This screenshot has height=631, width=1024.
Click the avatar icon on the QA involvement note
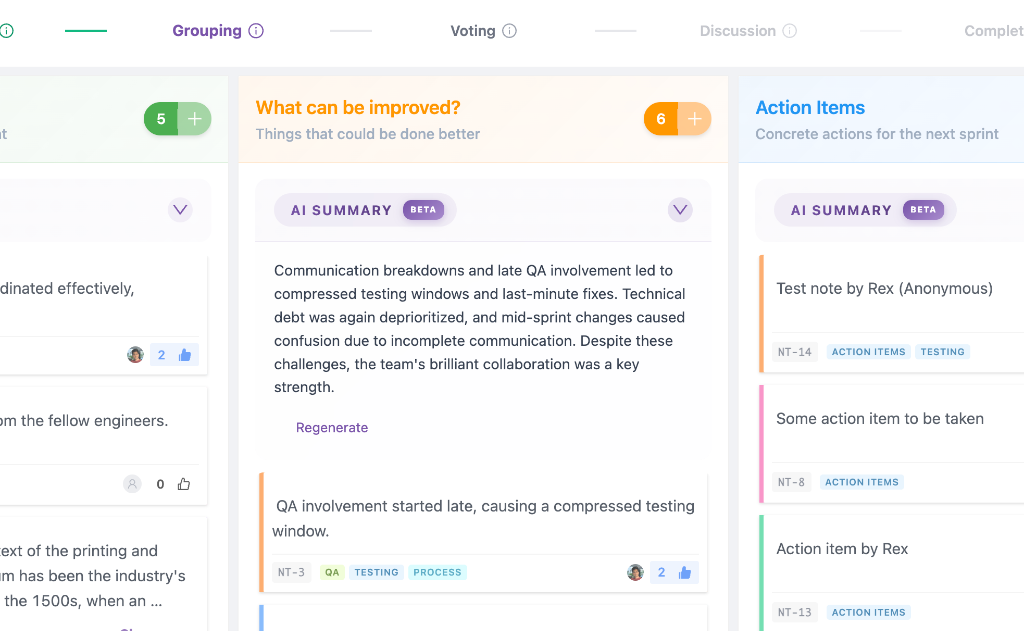[635, 572]
